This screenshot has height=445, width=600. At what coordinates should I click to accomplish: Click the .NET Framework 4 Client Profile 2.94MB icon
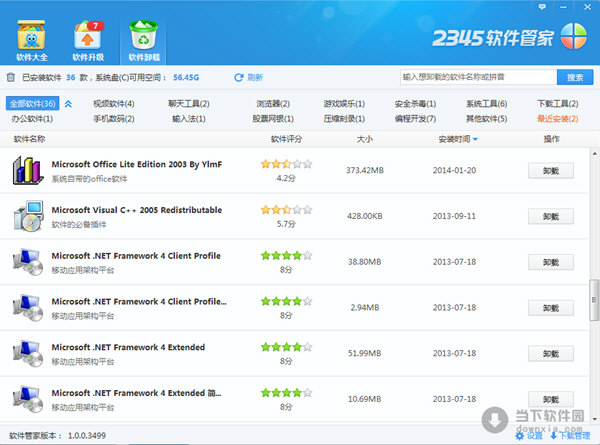(28, 308)
